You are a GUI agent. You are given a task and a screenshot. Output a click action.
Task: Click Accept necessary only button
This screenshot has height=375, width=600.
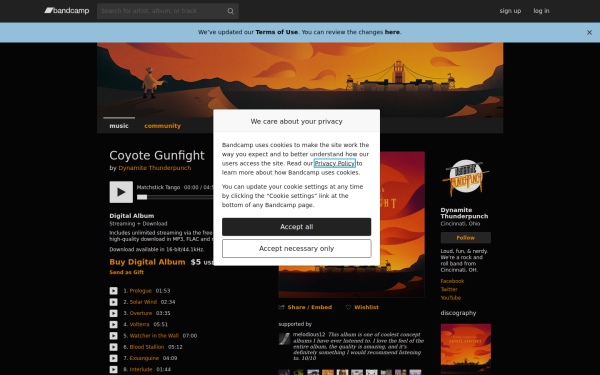[x=297, y=249]
